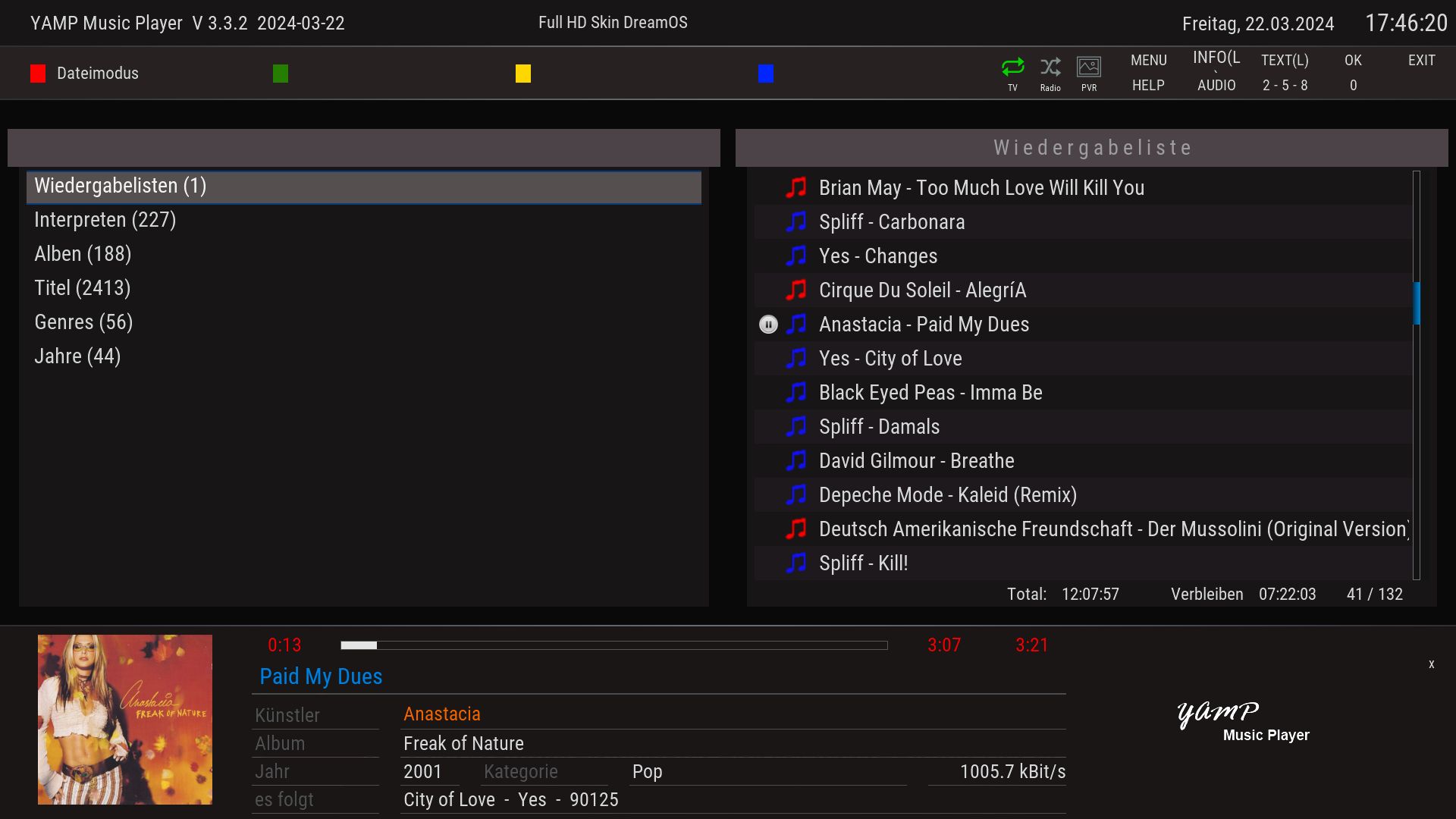Open the Interpreten (227) category
1456x819 pixels.
[x=105, y=220]
